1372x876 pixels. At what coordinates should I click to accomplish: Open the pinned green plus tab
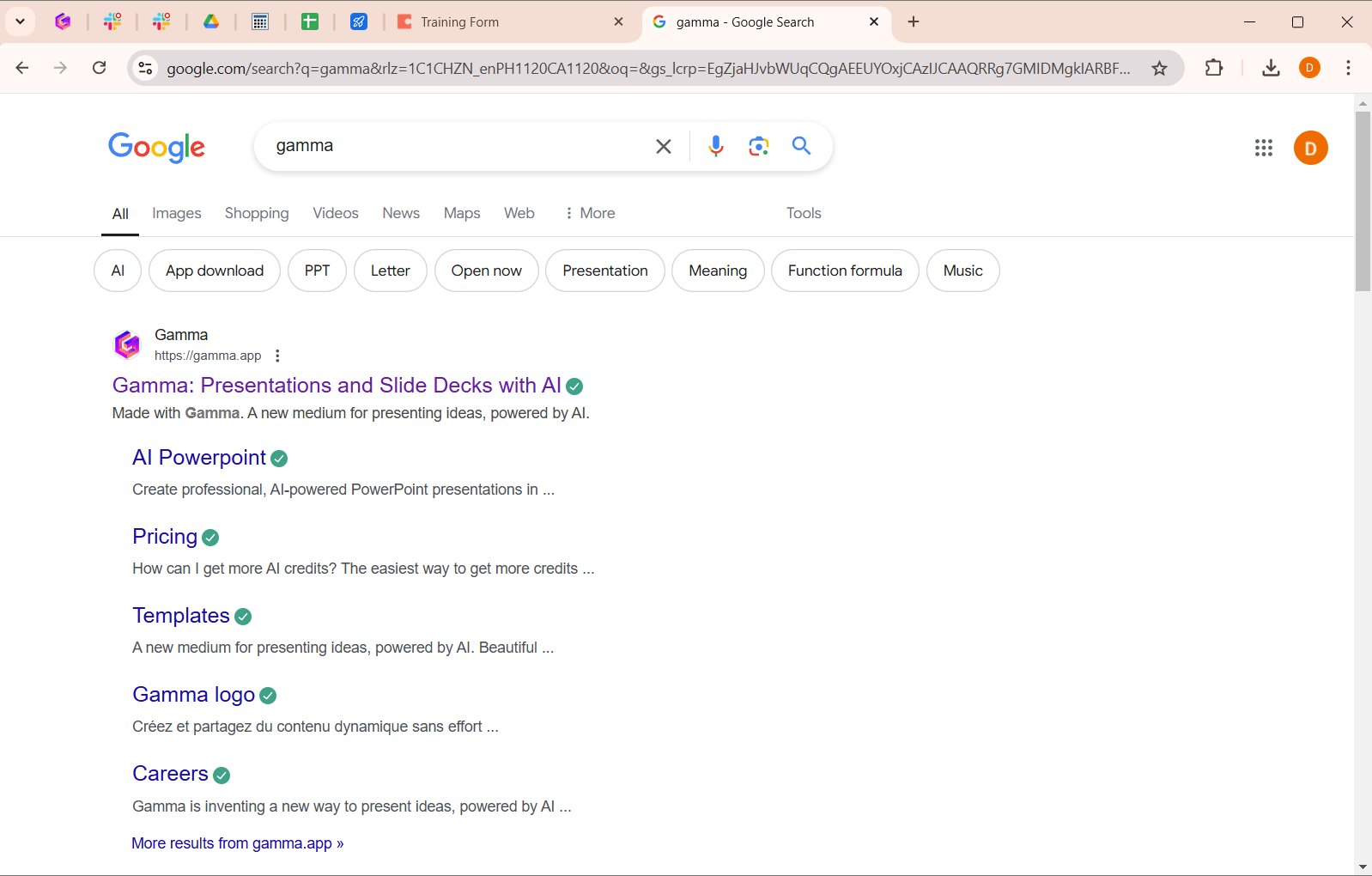tap(310, 21)
